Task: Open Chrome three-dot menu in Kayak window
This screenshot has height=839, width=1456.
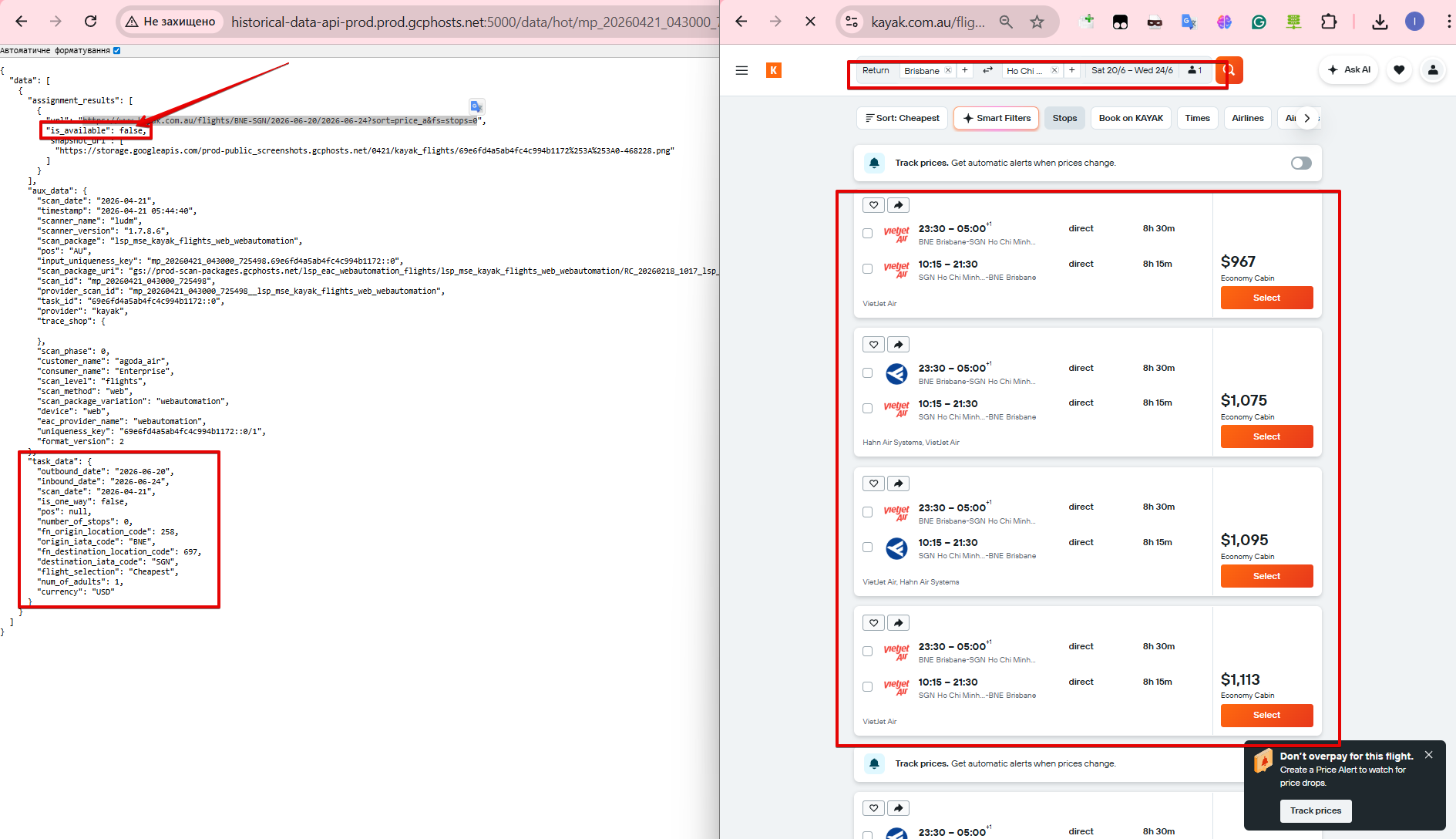Action: tap(1448, 22)
